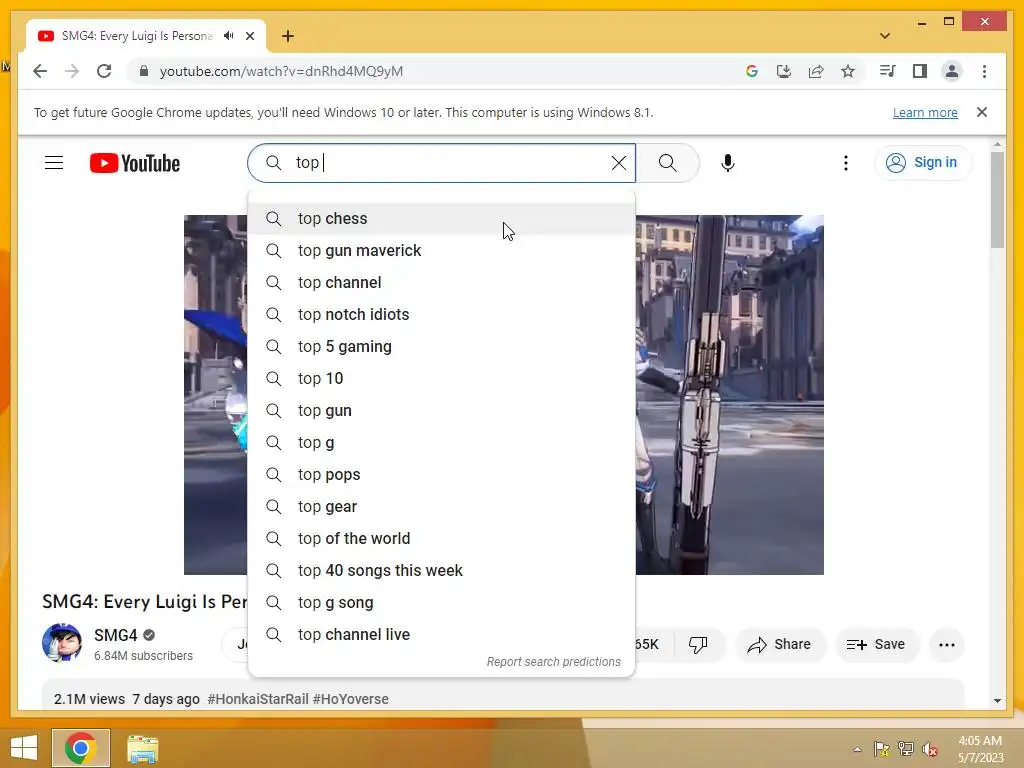Open Learn more about Chrome updates

tap(925, 112)
